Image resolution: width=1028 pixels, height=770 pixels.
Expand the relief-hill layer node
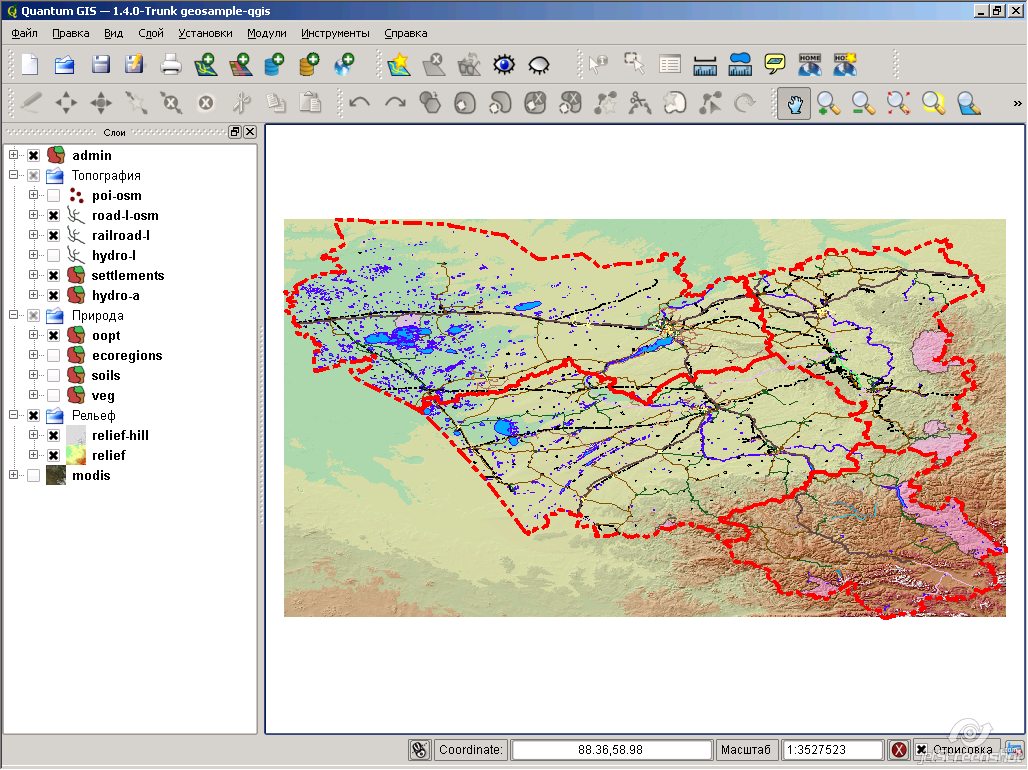[x=33, y=434]
